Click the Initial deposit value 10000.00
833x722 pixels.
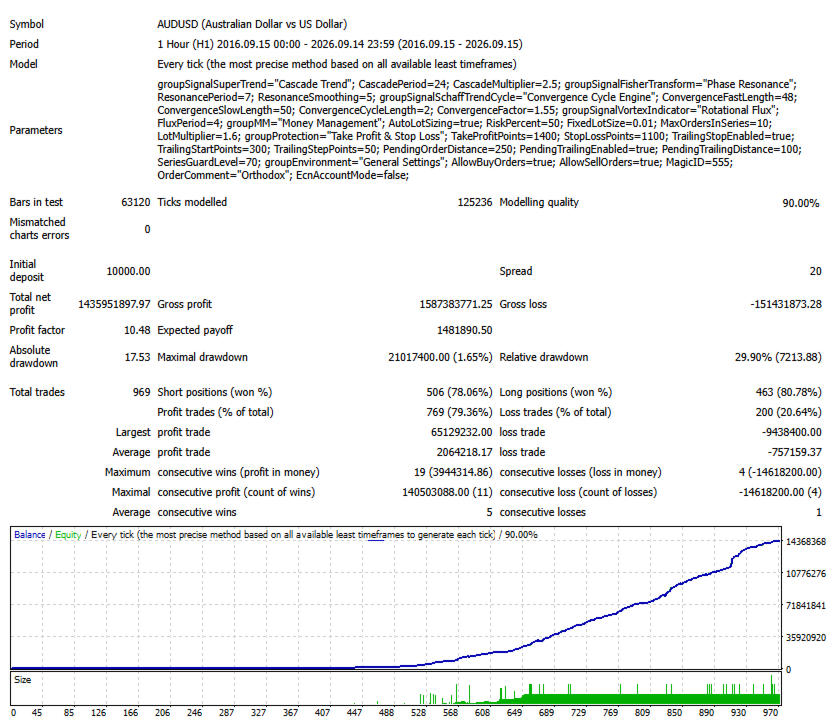point(129,271)
